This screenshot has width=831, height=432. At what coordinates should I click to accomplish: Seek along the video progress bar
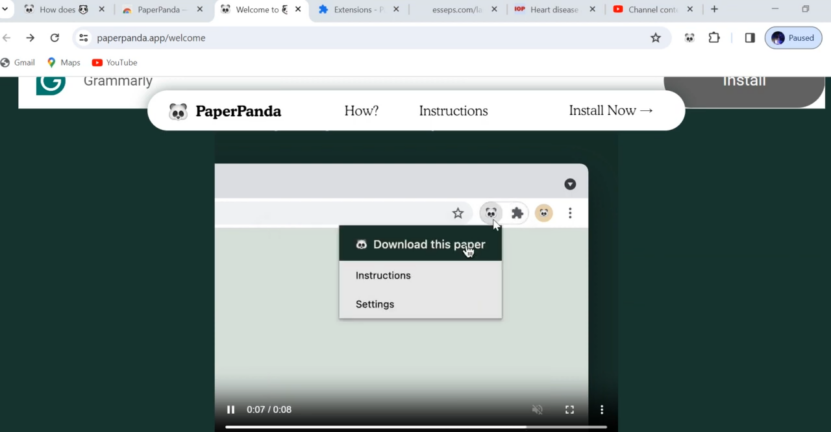coord(416,427)
